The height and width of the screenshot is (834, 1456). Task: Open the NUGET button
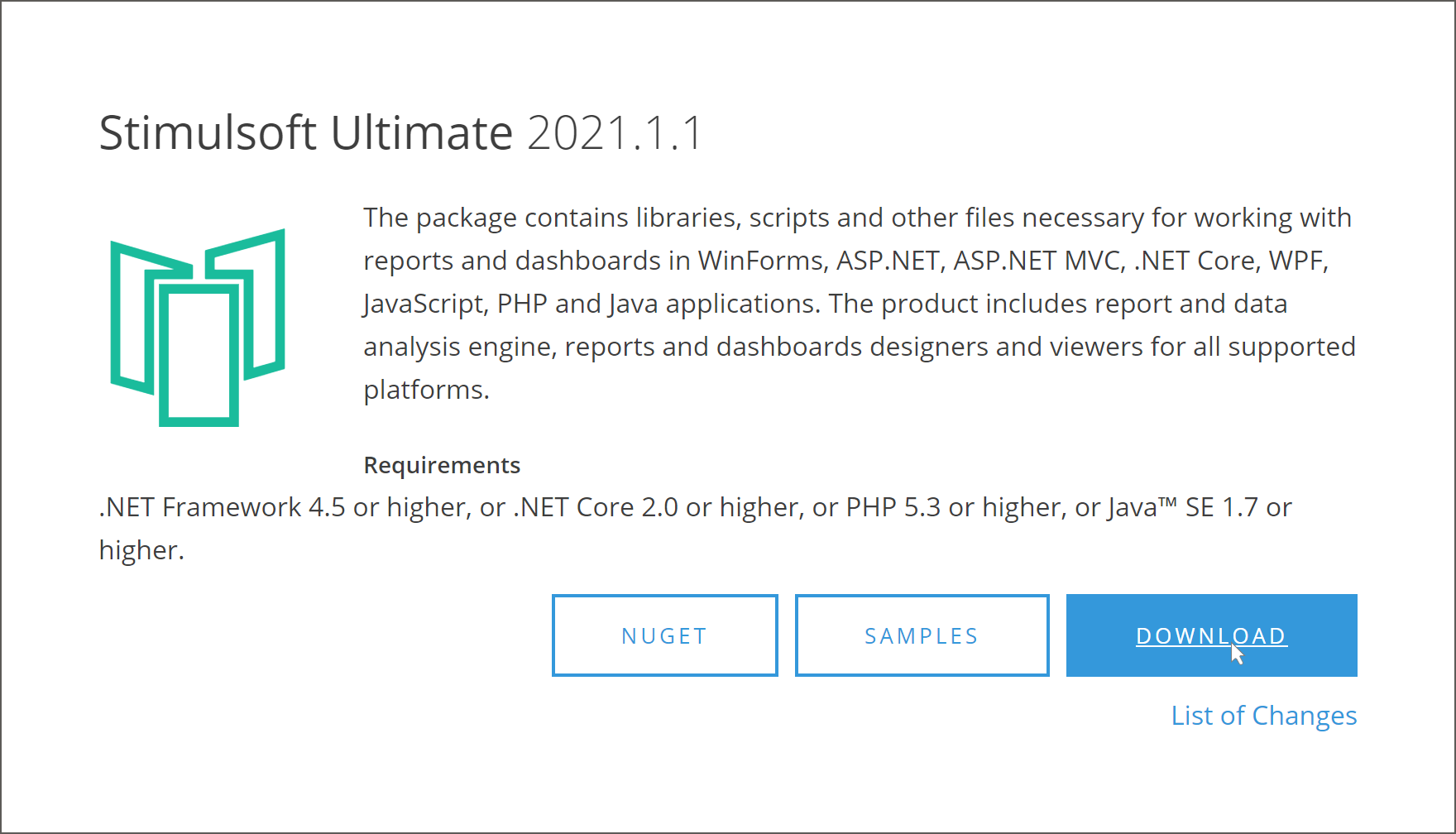[x=665, y=635]
